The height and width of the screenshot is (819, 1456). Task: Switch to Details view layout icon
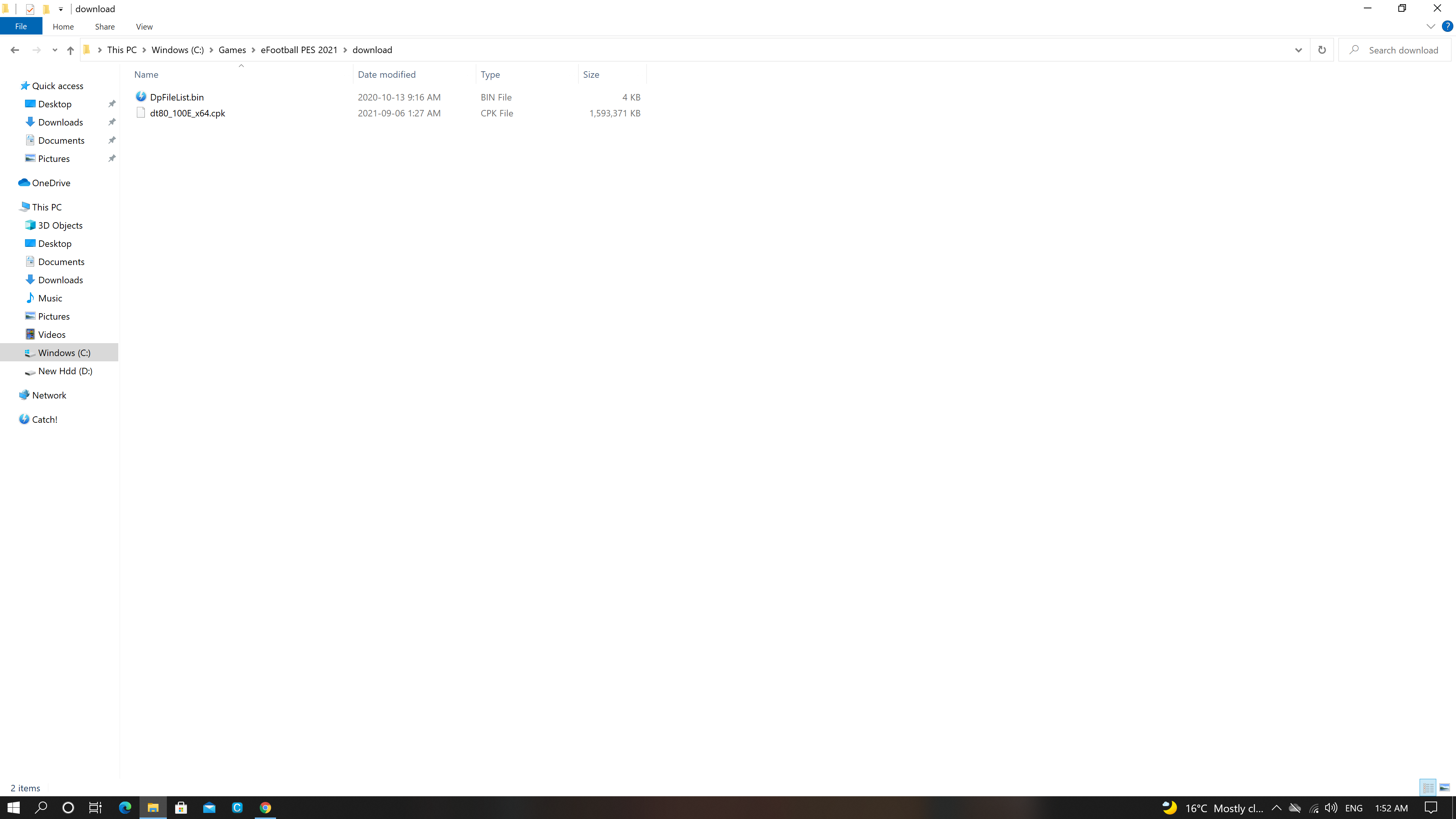[x=1428, y=788]
